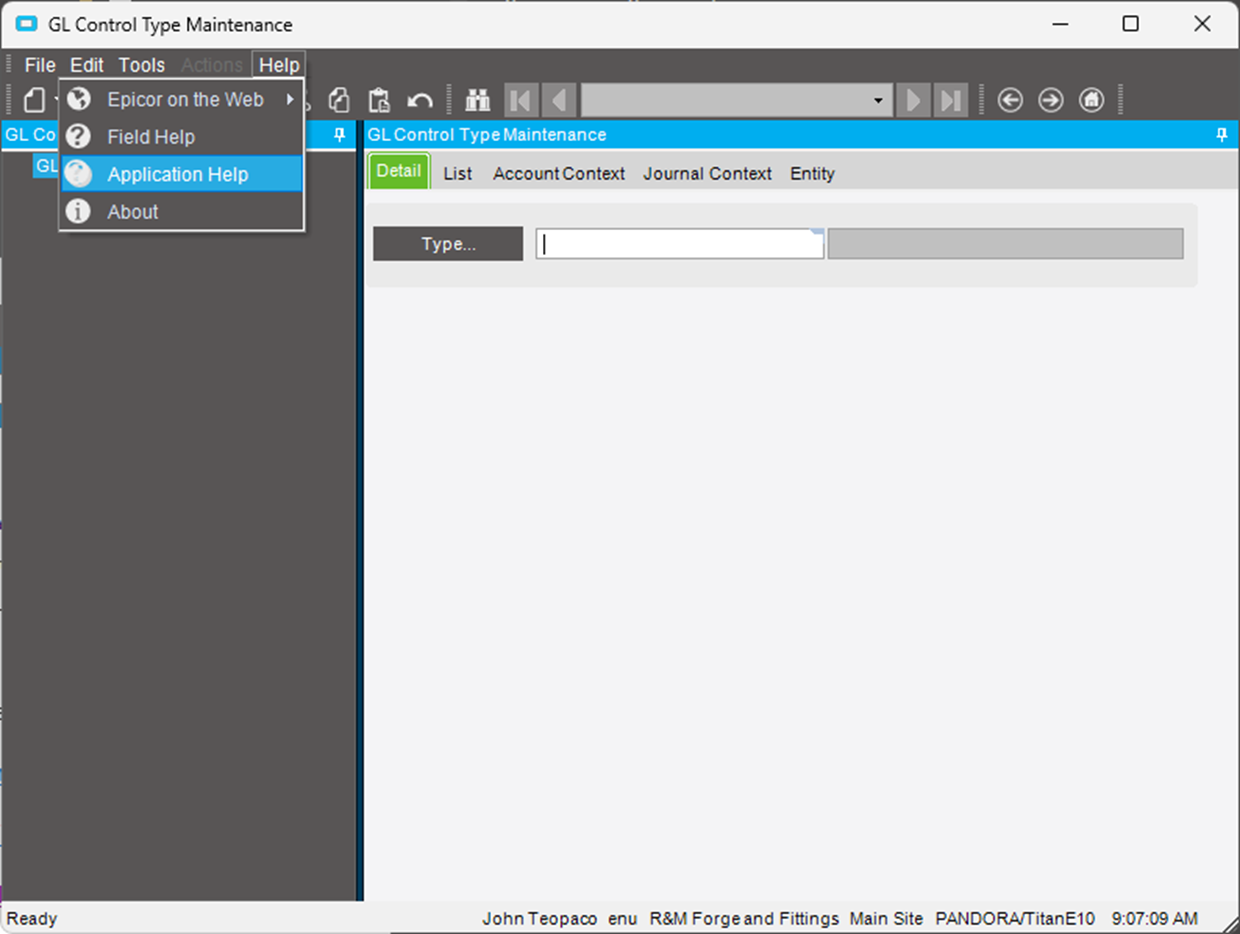This screenshot has width=1240, height=934.
Task: Click pin icon on GL Control Type Maintenance panel
Action: tap(1222, 135)
